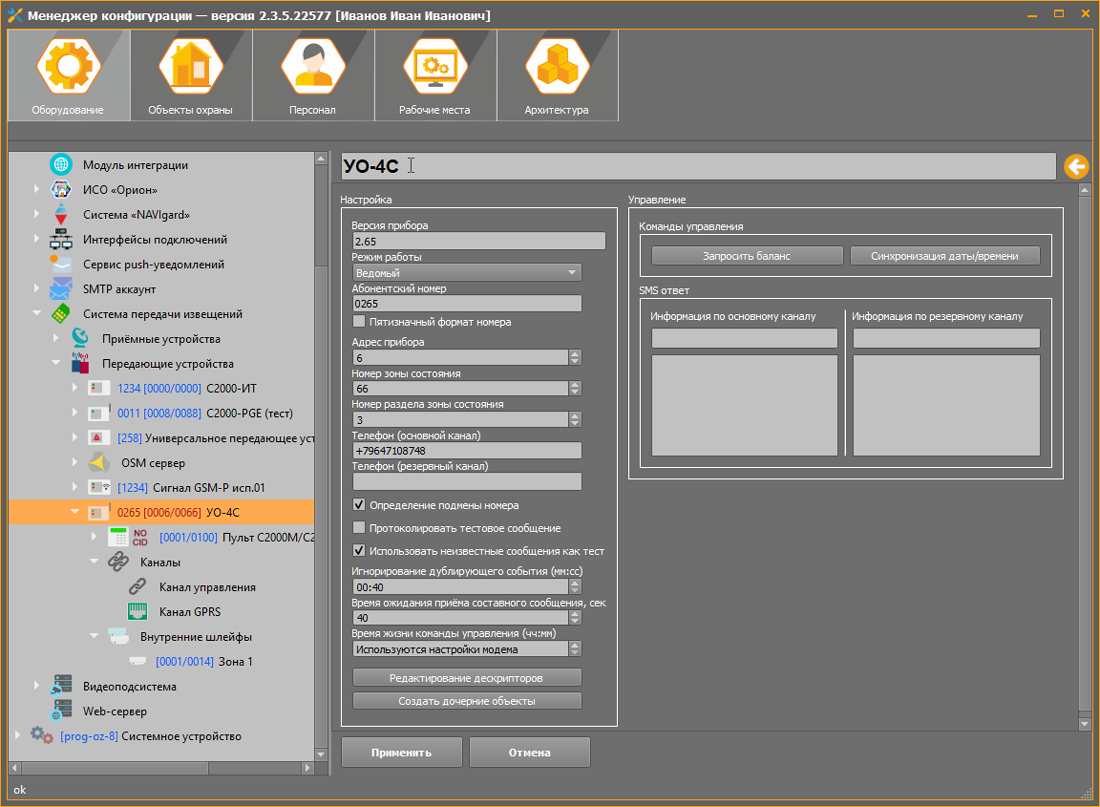Click the orange back arrow icon
The image size is (1100, 807).
click(1076, 167)
